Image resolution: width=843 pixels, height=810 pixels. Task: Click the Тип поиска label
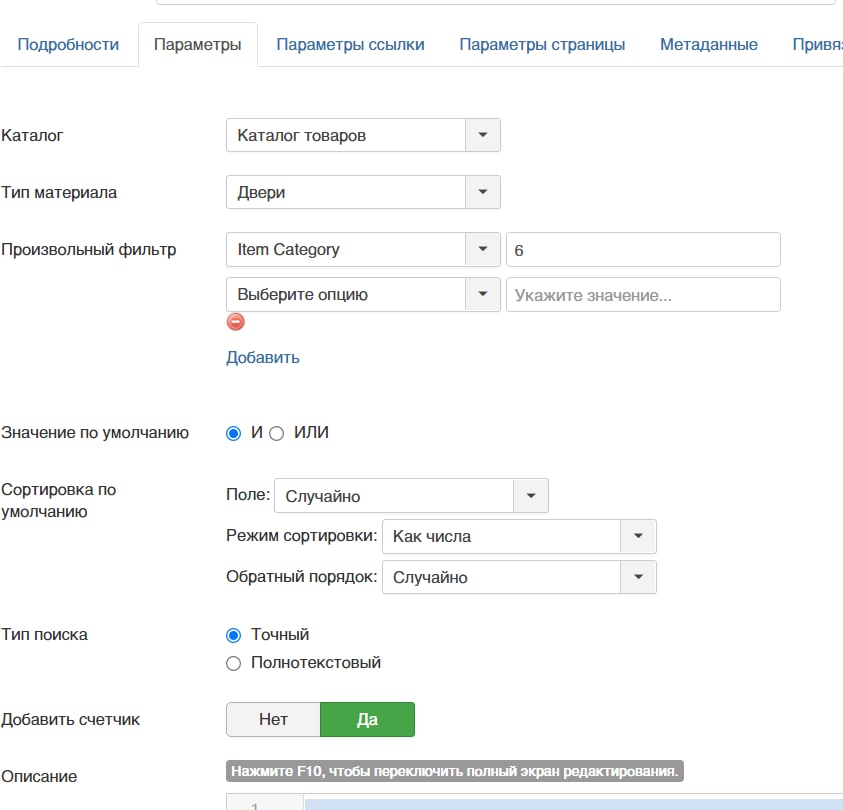[45, 634]
